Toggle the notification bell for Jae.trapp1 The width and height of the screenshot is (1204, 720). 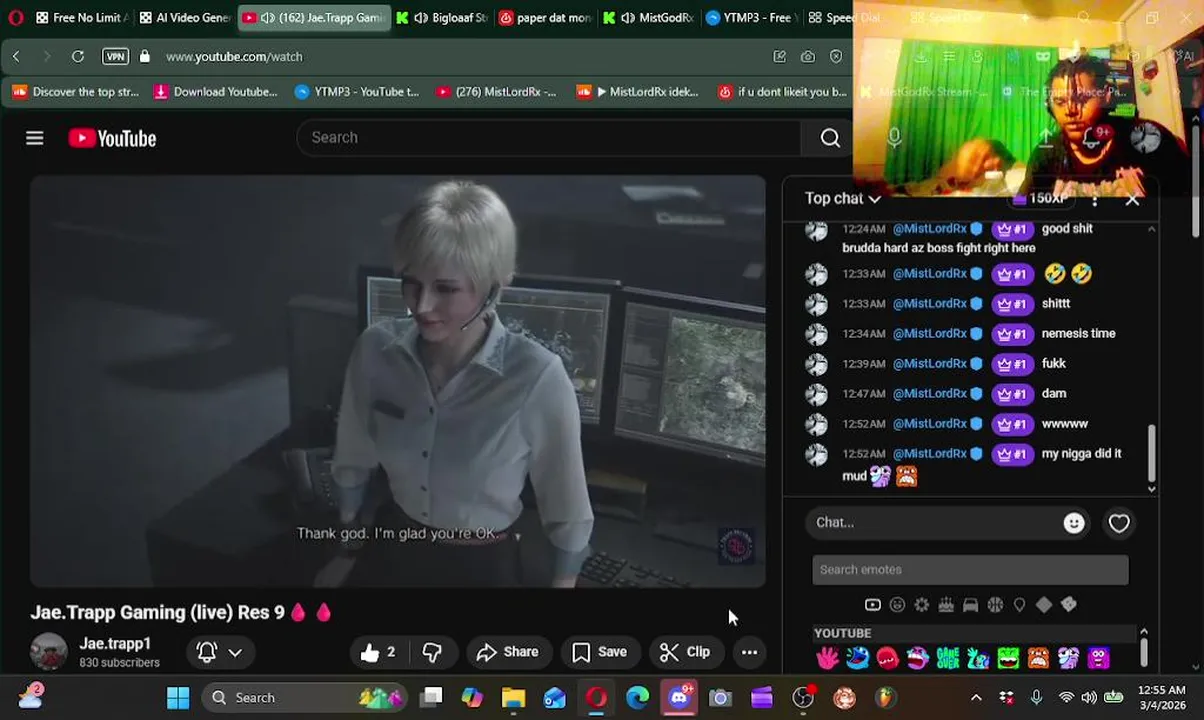tap(207, 652)
